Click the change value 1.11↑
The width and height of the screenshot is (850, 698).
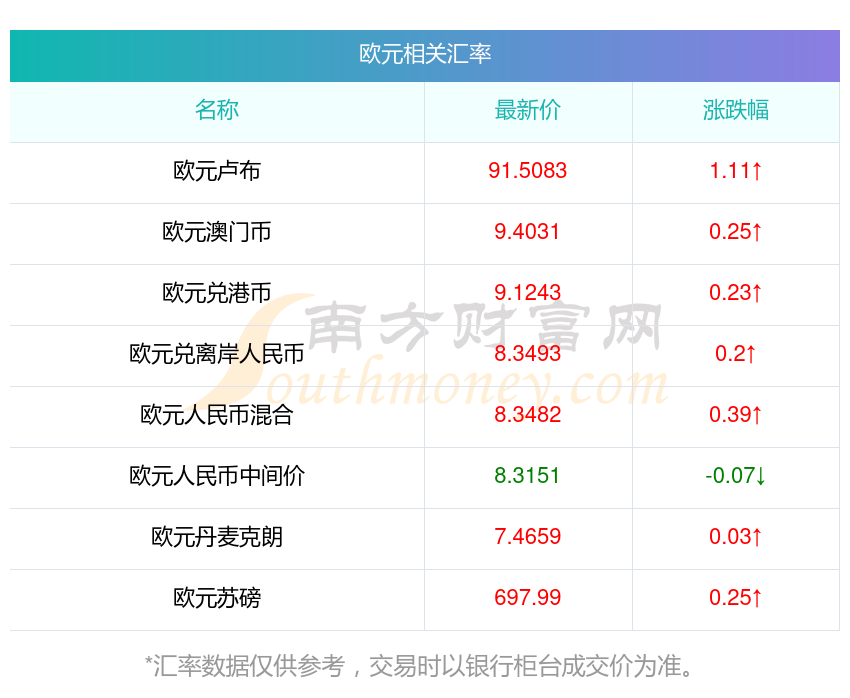736,171
